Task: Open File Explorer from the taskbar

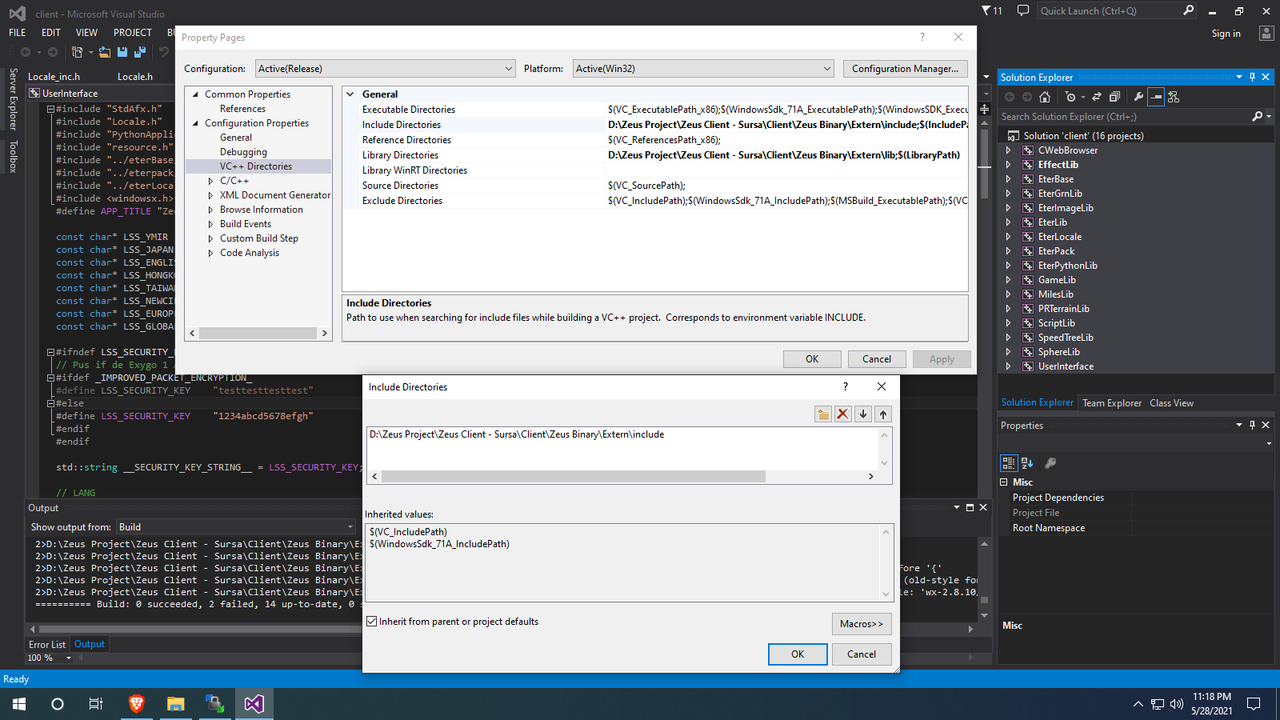Action: (x=175, y=704)
